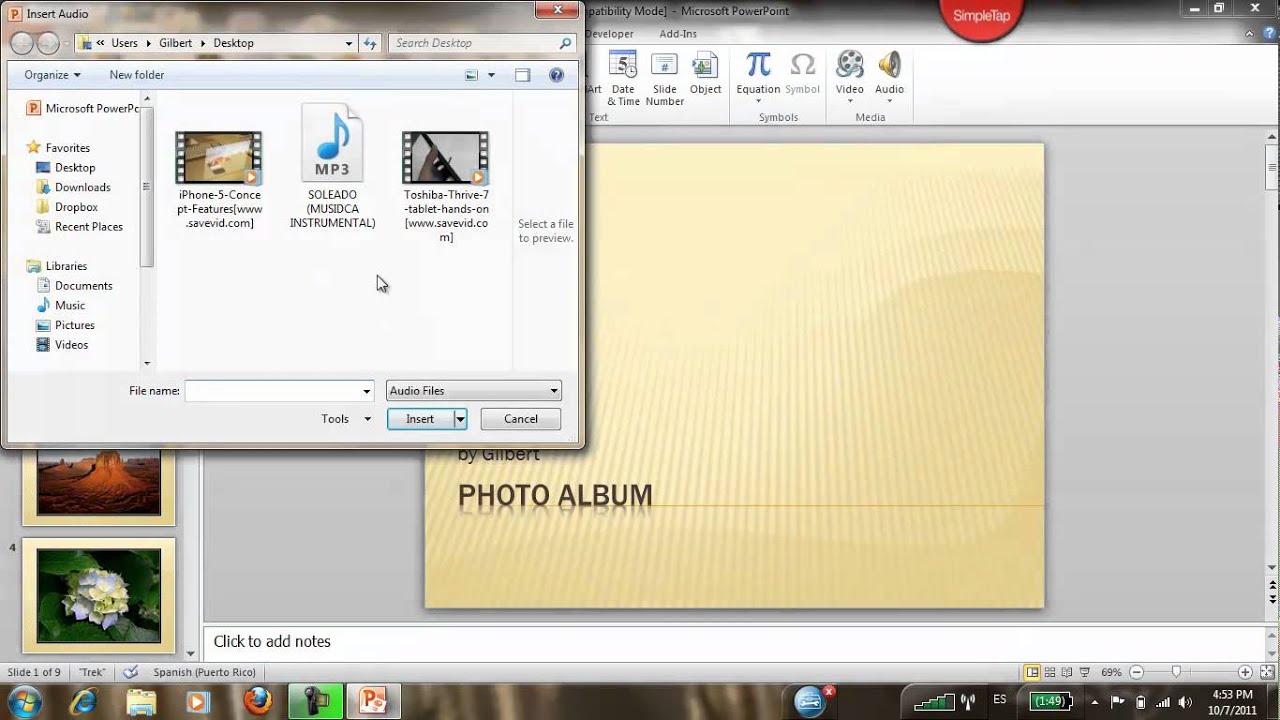This screenshot has height=720, width=1280.
Task: Switch to Normal view icon
Action: [x=1032, y=672]
